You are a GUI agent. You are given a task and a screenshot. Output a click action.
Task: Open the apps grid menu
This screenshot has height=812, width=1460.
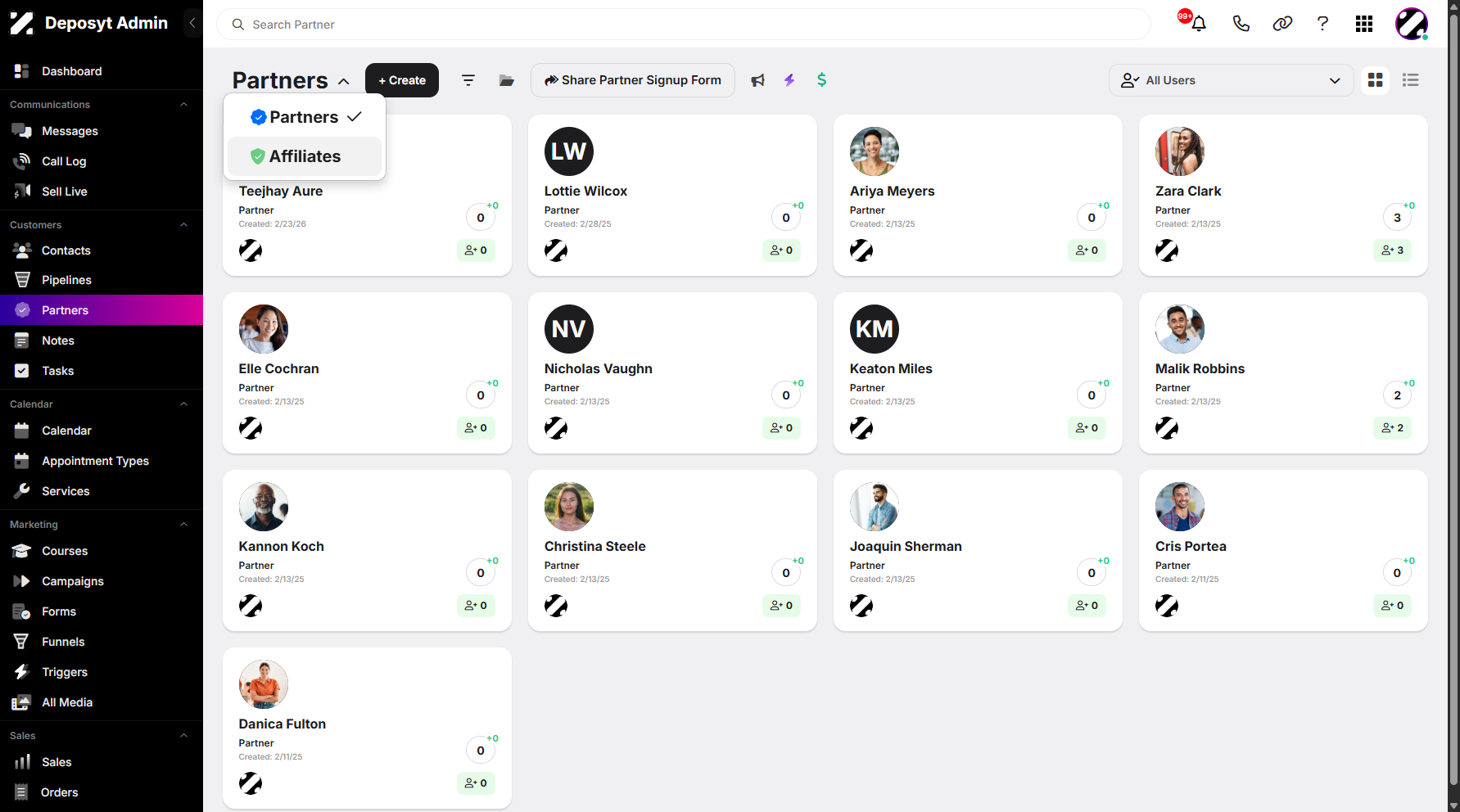(x=1364, y=24)
